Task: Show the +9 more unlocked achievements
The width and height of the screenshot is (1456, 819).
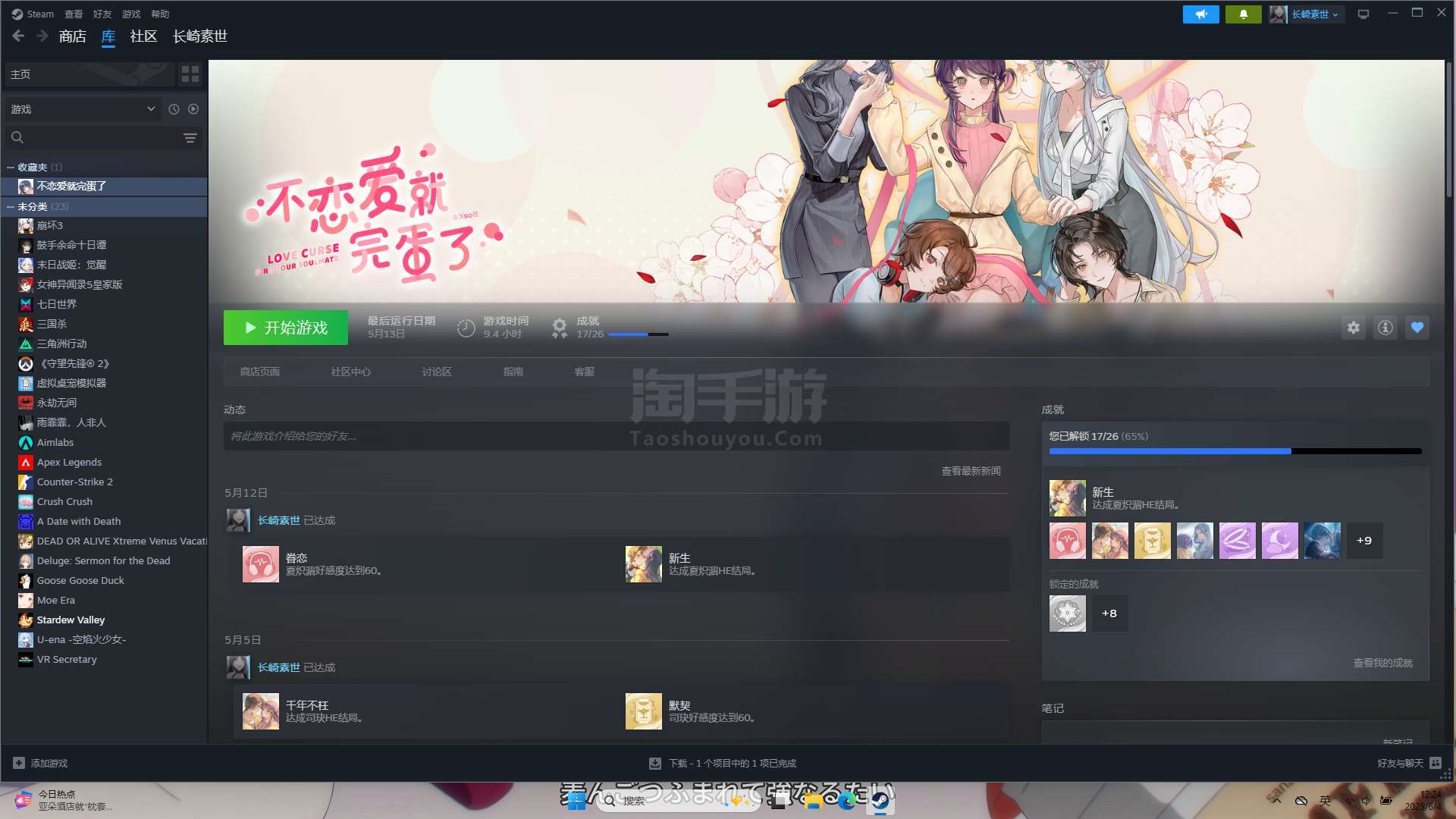Action: coord(1364,541)
